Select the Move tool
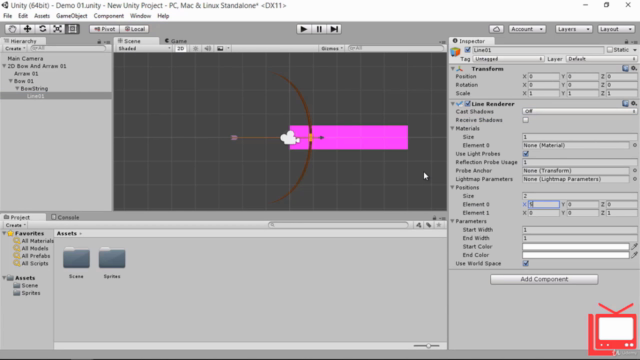This screenshot has width=640, height=360. pos(27,29)
